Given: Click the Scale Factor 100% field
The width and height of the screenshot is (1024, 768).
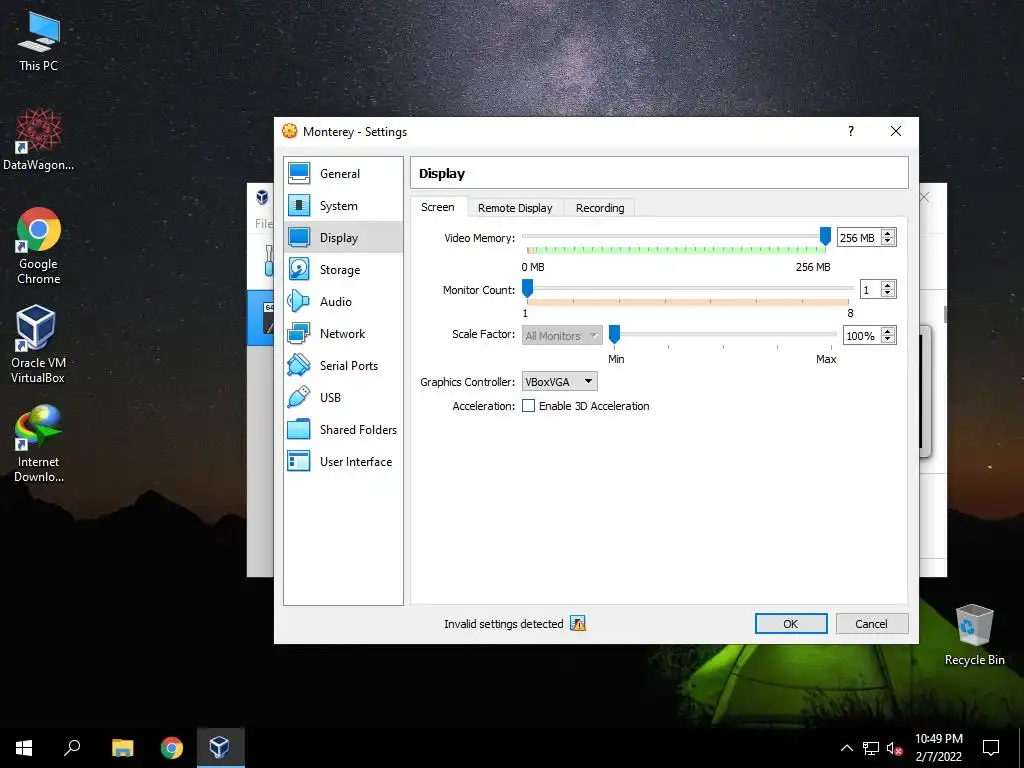Looking at the screenshot, I should pos(861,336).
